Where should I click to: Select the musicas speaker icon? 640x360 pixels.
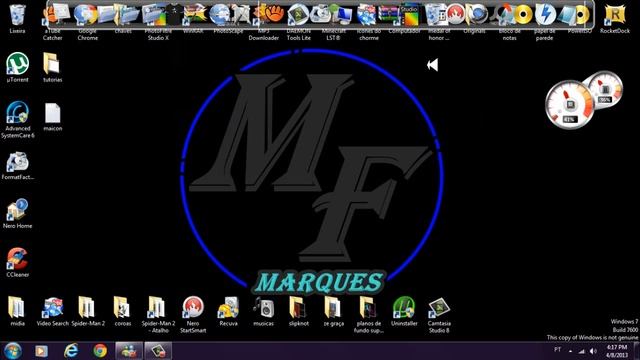click(263, 311)
